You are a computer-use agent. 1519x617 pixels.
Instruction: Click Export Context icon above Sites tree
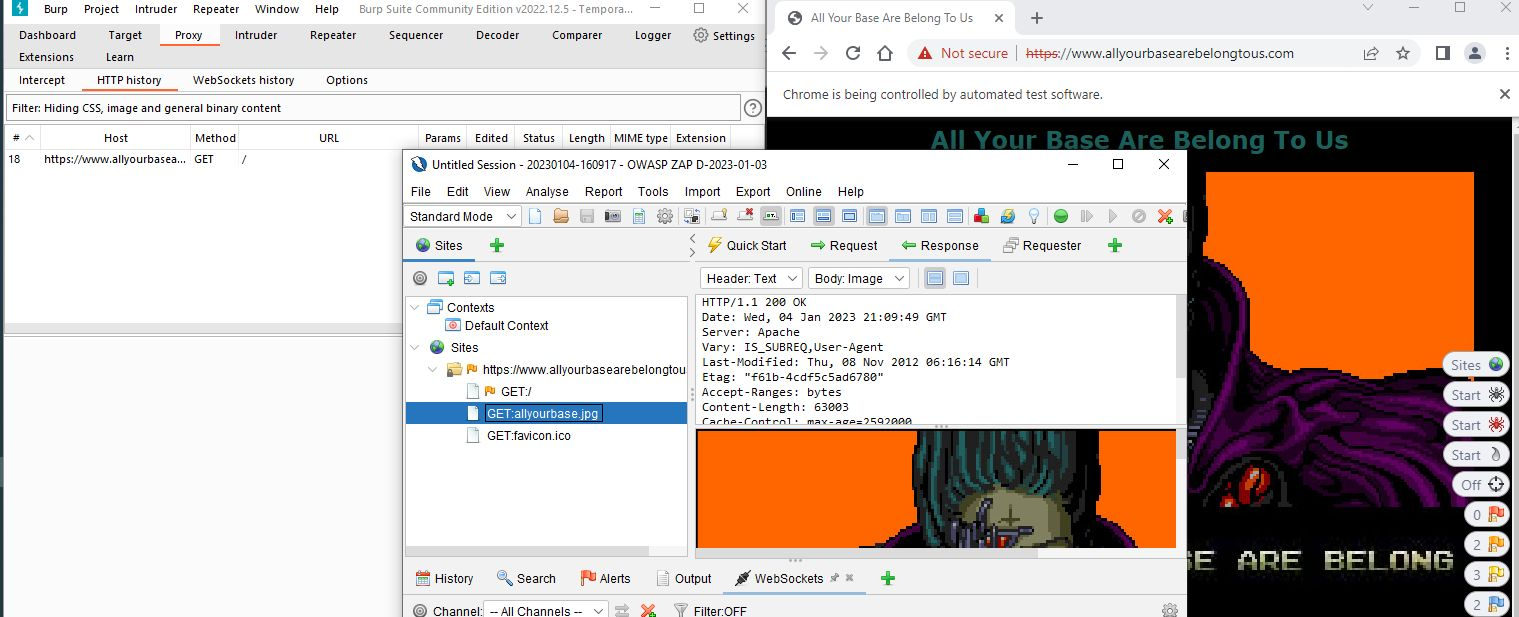pyautogui.click(x=498, y=278)
